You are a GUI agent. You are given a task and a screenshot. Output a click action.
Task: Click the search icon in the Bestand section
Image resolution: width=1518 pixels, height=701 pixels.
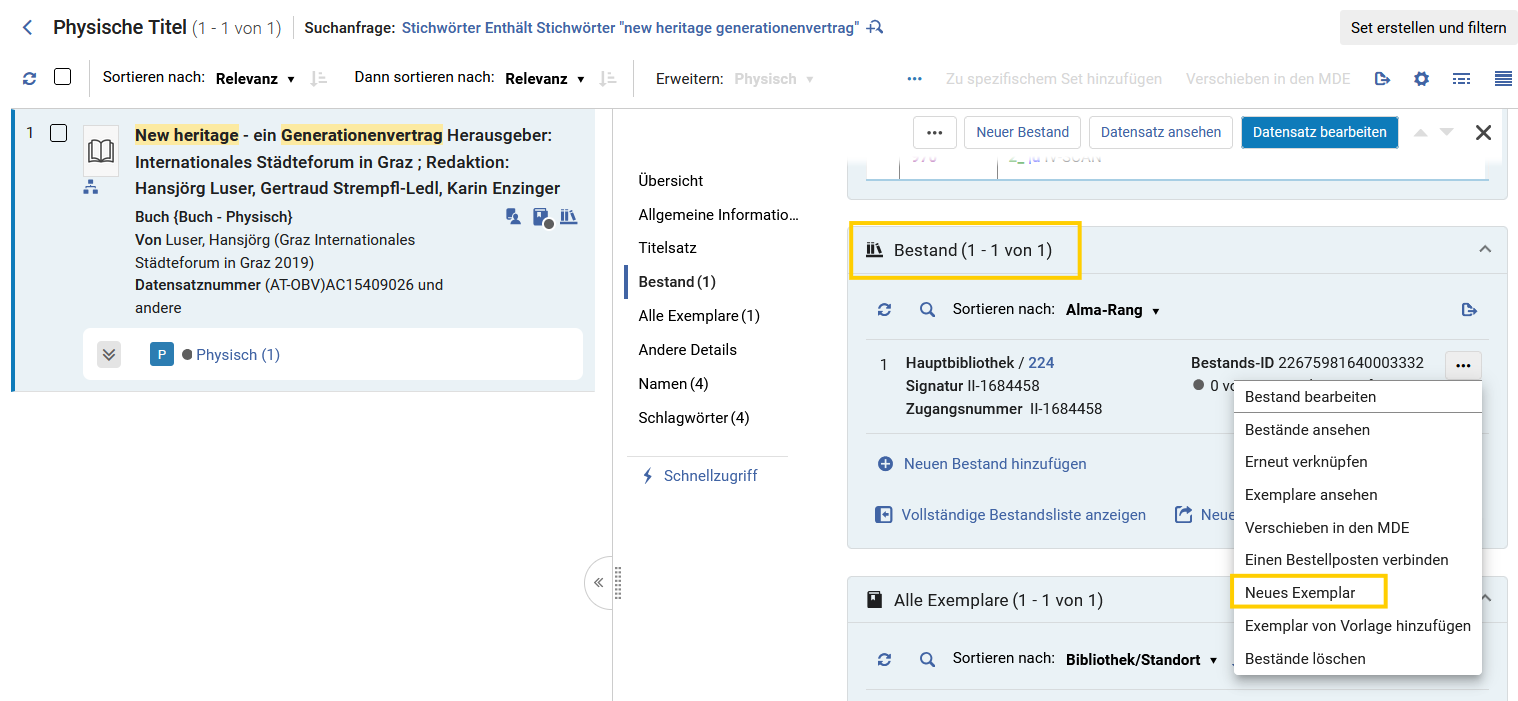point(927,310)
